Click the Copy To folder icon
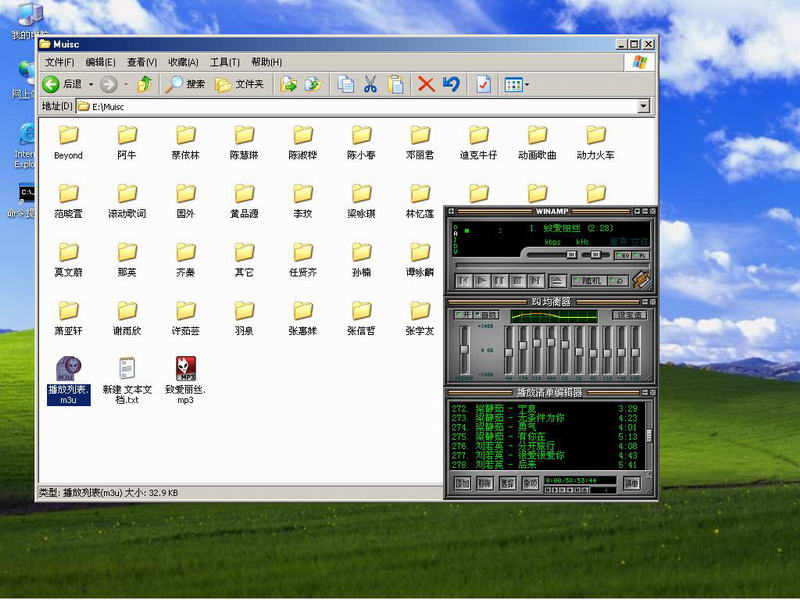Screen dimensions: 800x600 (313, 84)
